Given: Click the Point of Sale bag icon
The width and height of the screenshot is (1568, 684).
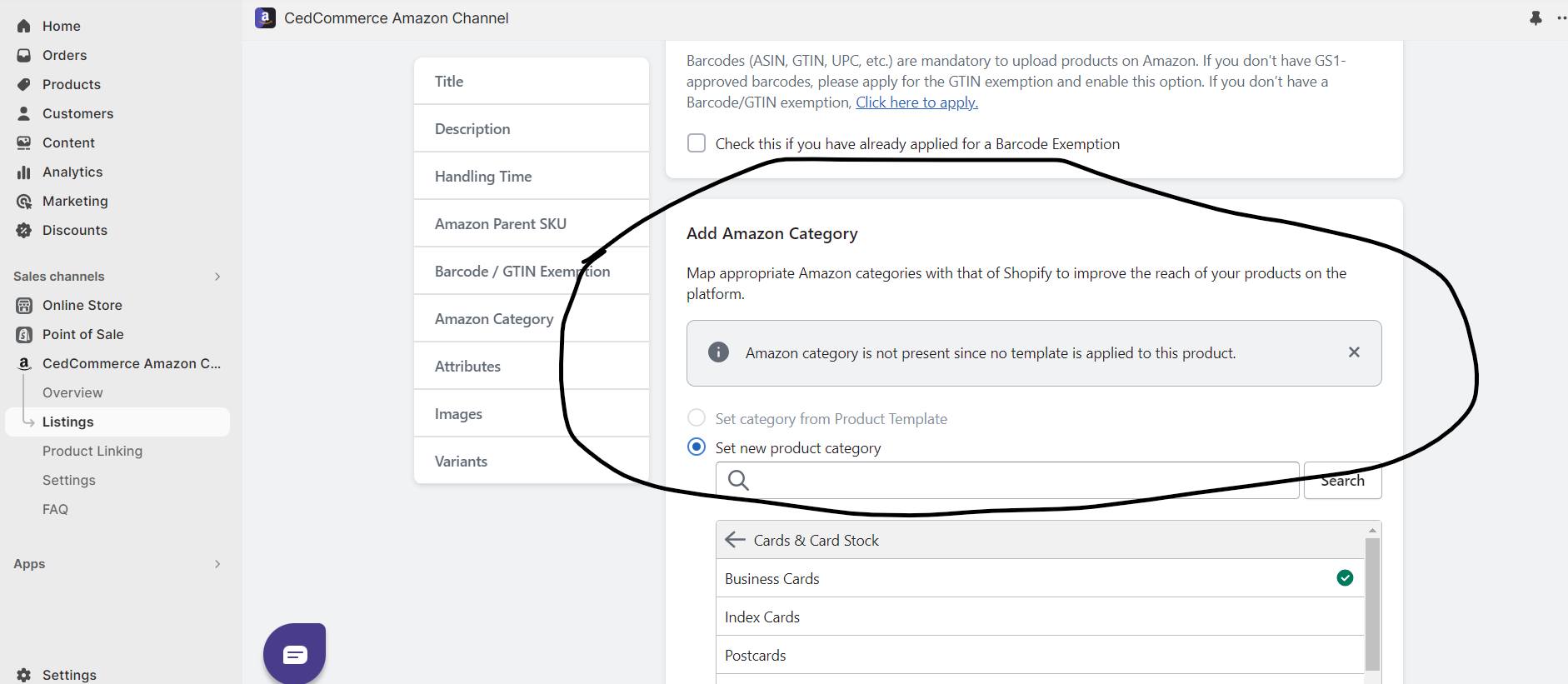Looking at the screenshot, I should [x=24, y=334].
